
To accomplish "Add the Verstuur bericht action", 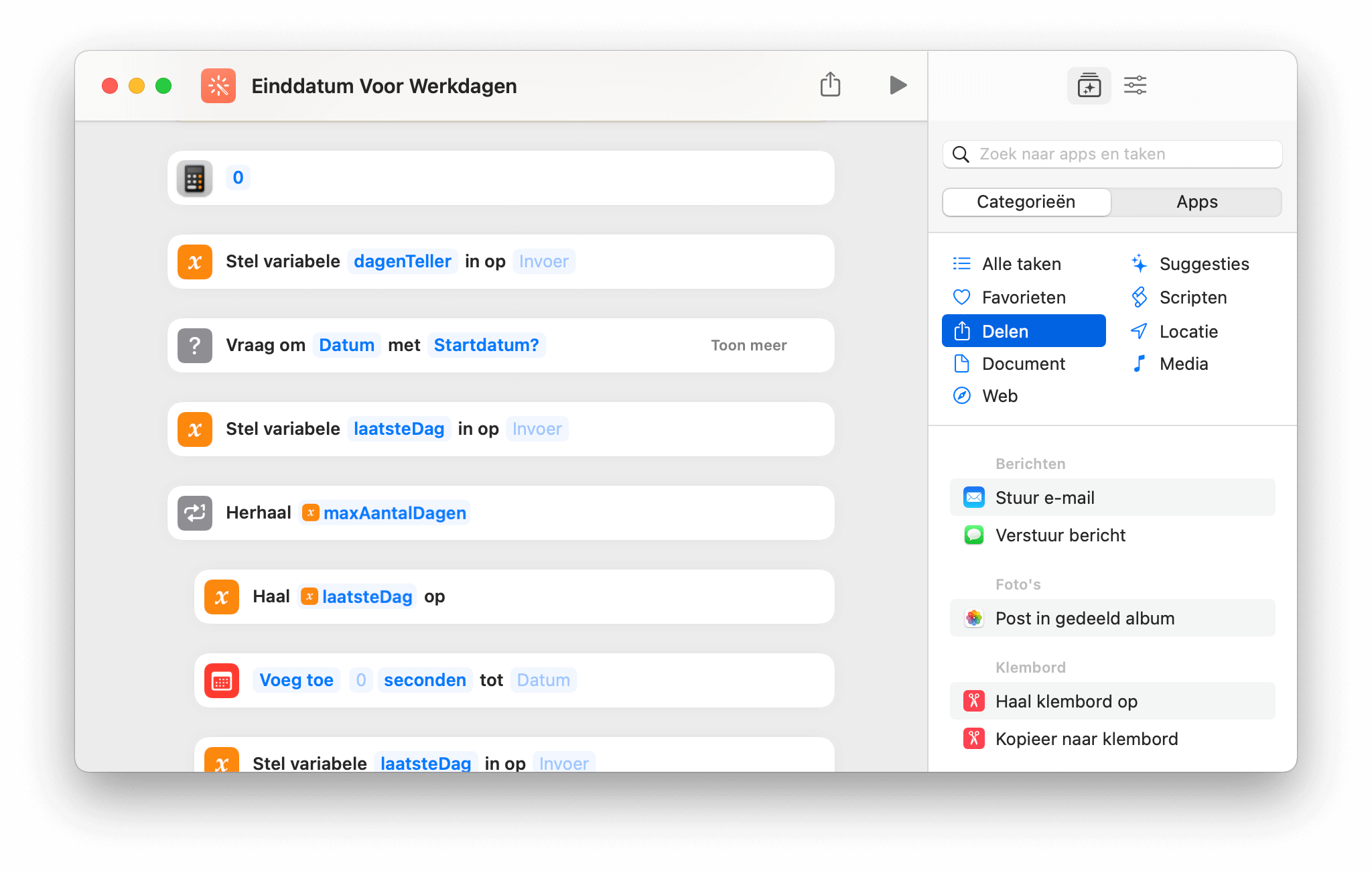I will point(1112,535).
